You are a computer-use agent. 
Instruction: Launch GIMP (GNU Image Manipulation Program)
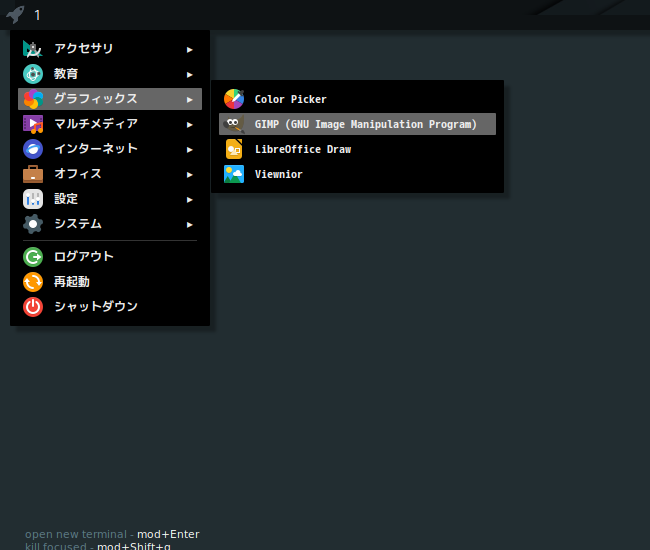(357, 124)
